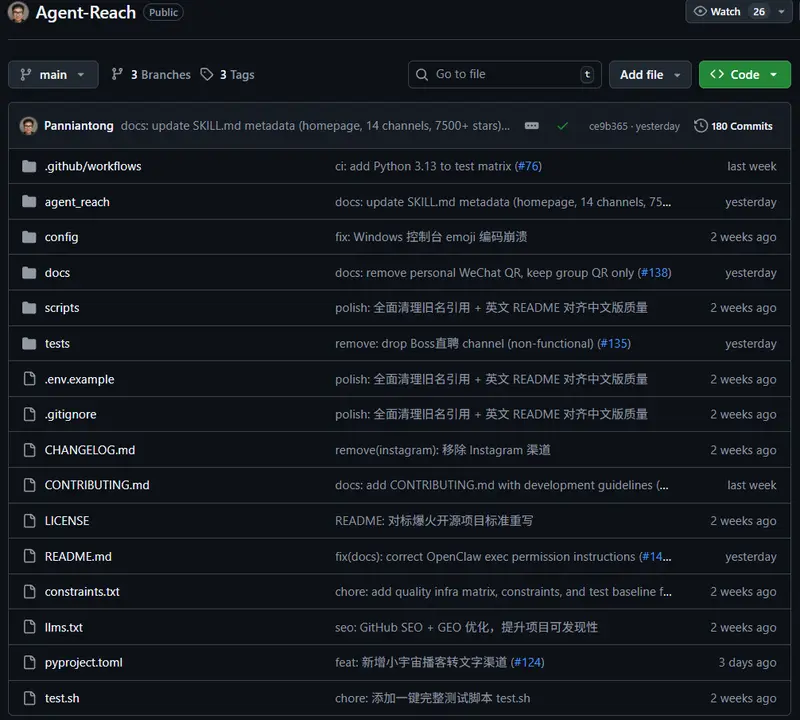The height and width of the screenshot is (720, 800).
Task: Click the folder icon beside agent_reach
Action: click(28, 202)
